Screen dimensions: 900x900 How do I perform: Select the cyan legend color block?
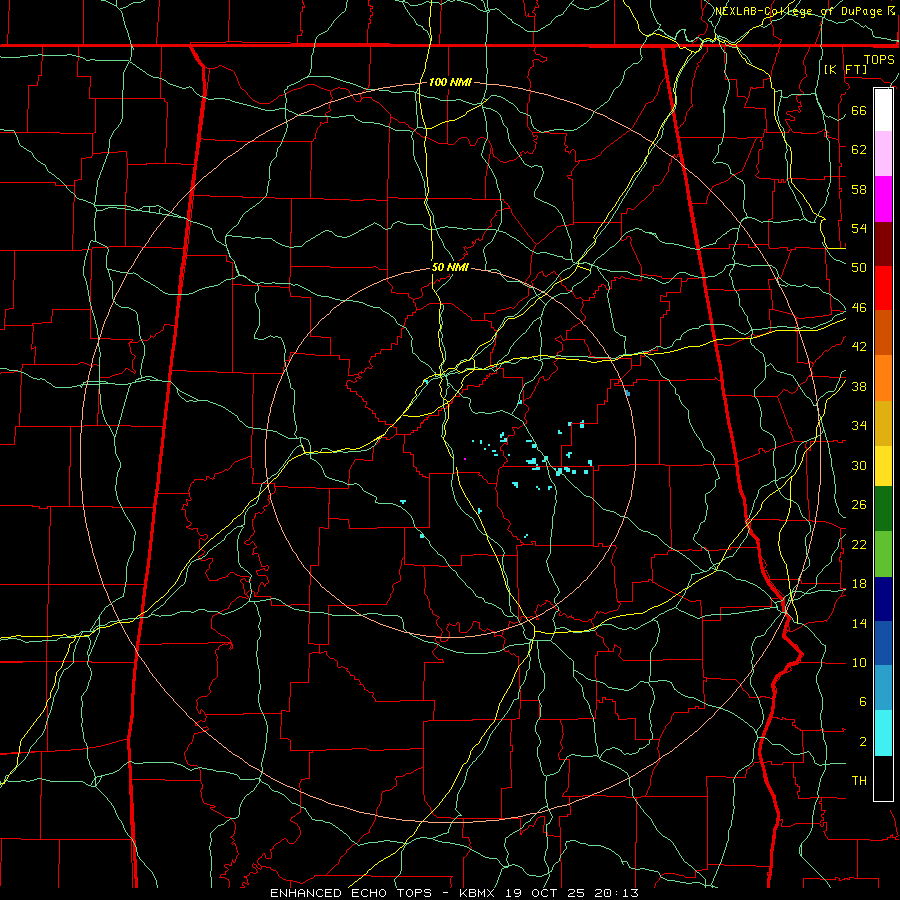[883, 733]
